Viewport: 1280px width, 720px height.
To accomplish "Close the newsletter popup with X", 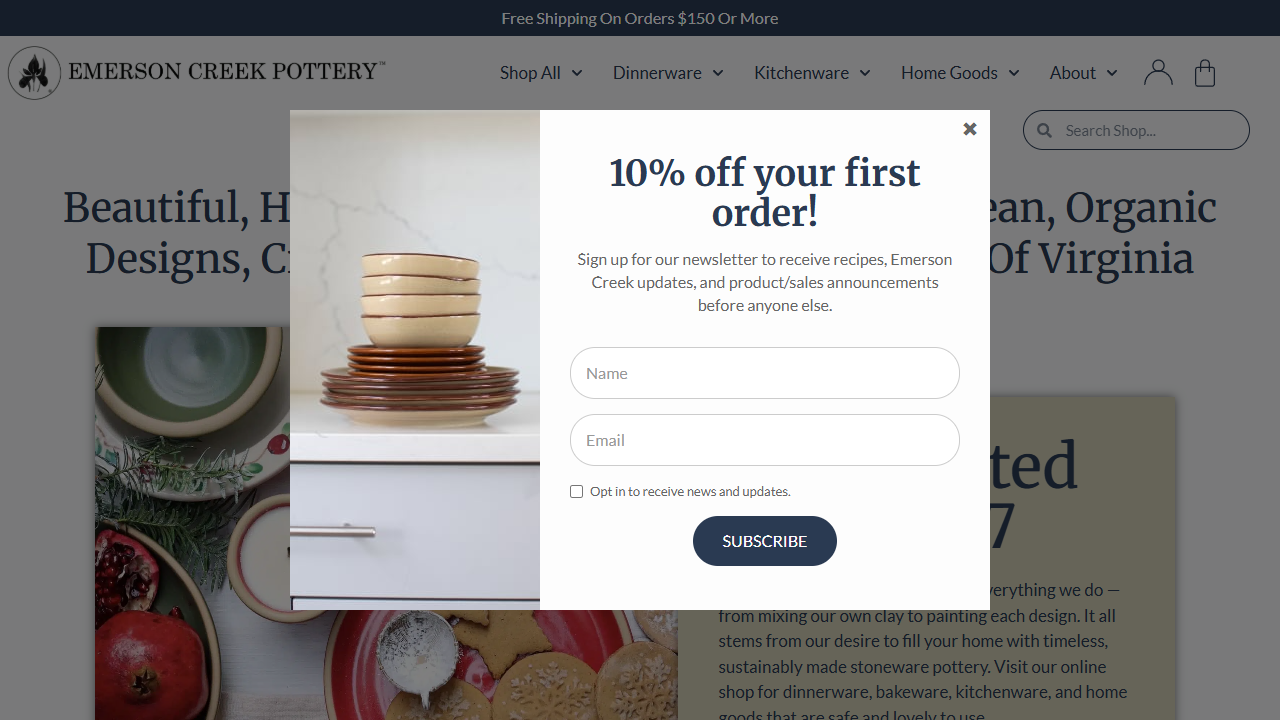I will tap(969, 129).
